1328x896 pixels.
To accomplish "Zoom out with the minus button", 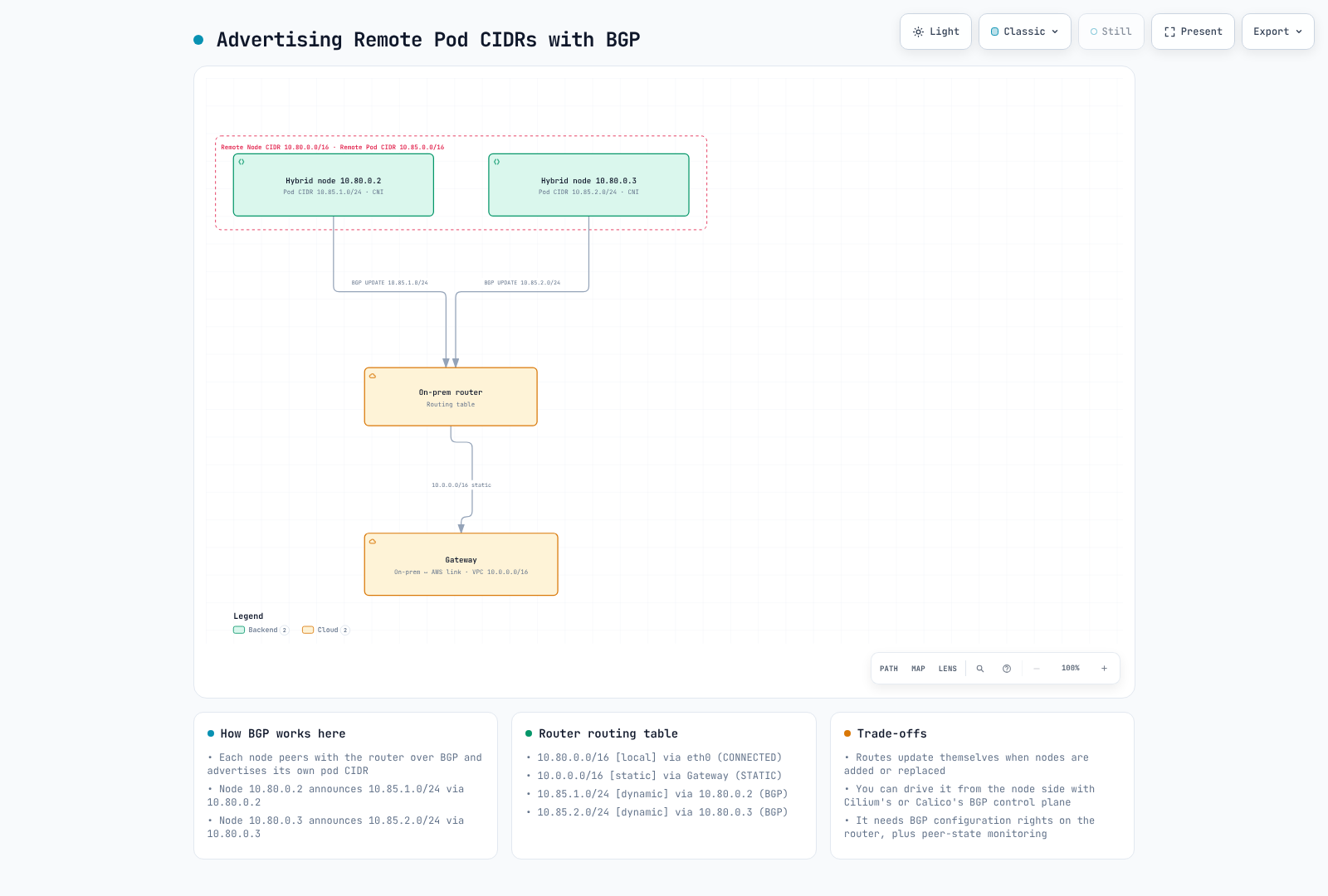I will (1037, 669).
